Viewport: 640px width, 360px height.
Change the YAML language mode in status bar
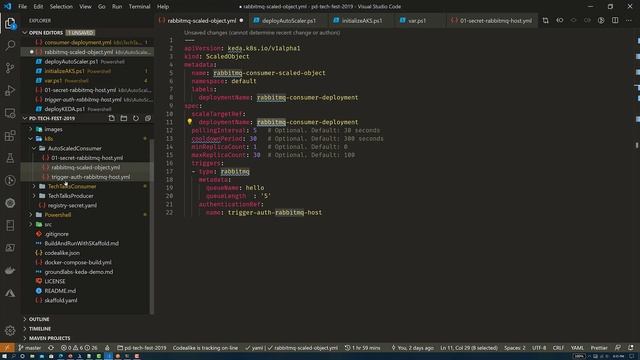(x=577, y=348)
